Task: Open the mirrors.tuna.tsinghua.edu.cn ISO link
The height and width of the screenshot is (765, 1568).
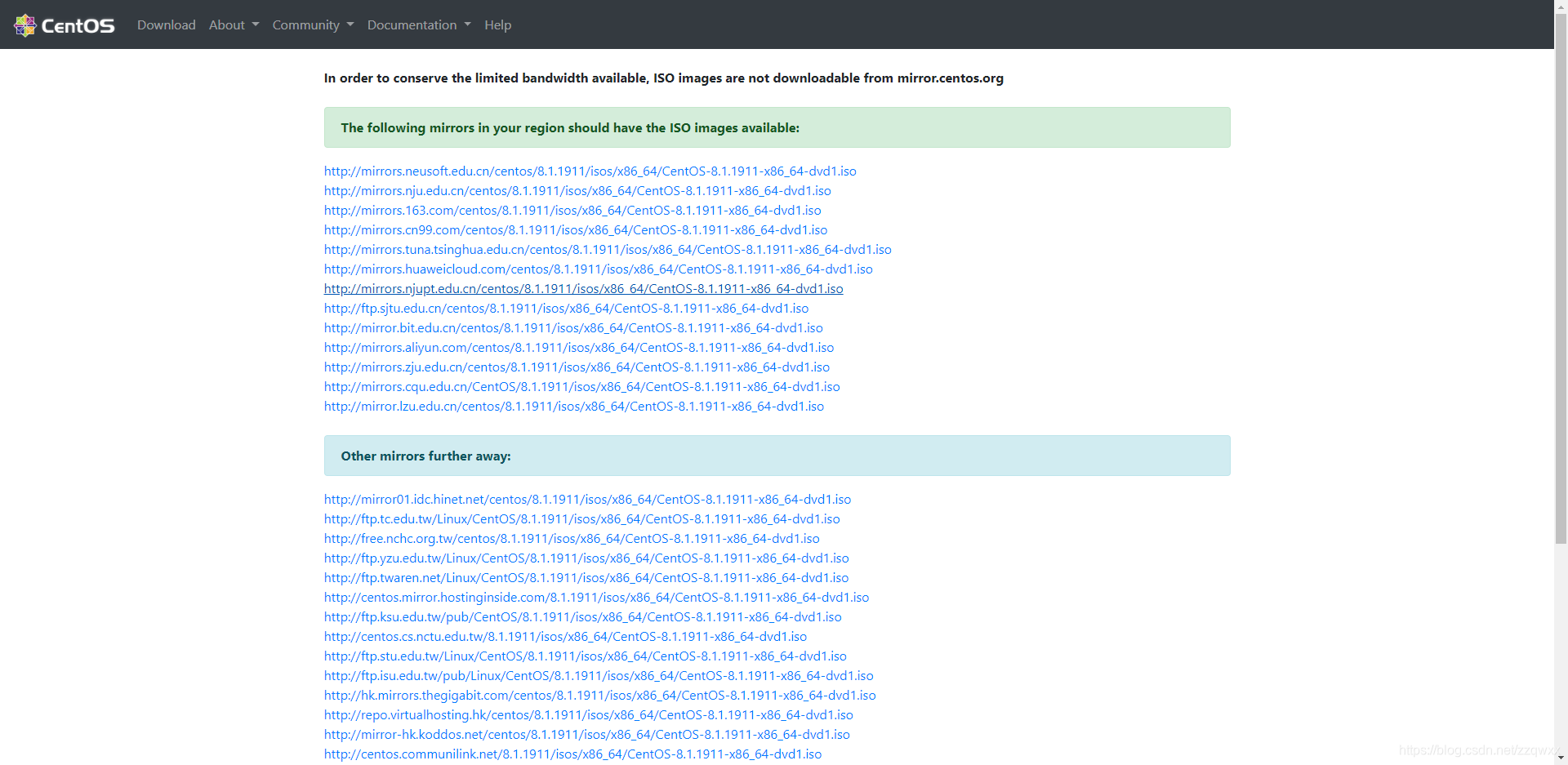Action: click(608, 250)
